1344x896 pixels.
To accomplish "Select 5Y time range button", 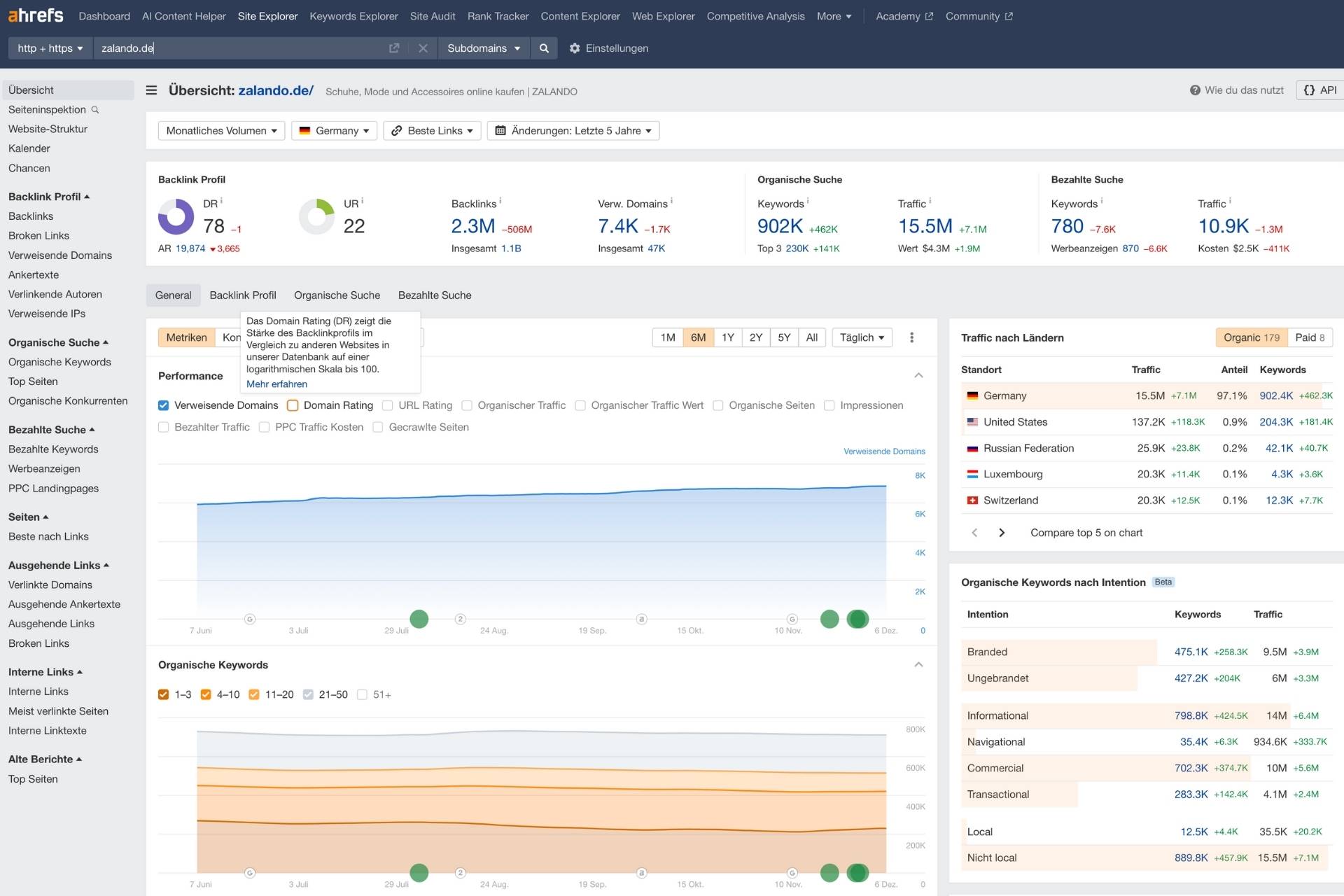I will point(784,337).
